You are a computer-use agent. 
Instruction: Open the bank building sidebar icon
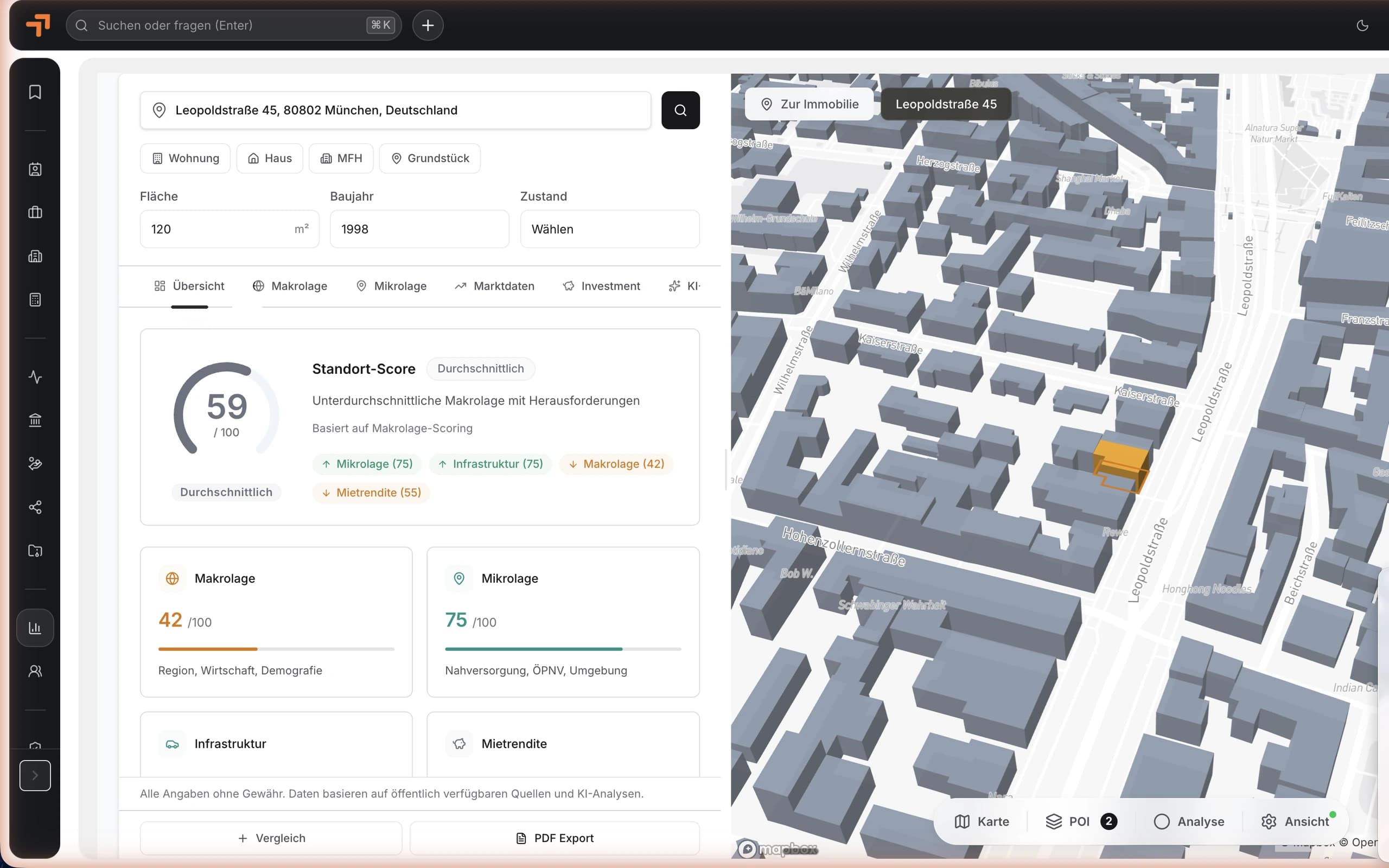click(35, 420)
